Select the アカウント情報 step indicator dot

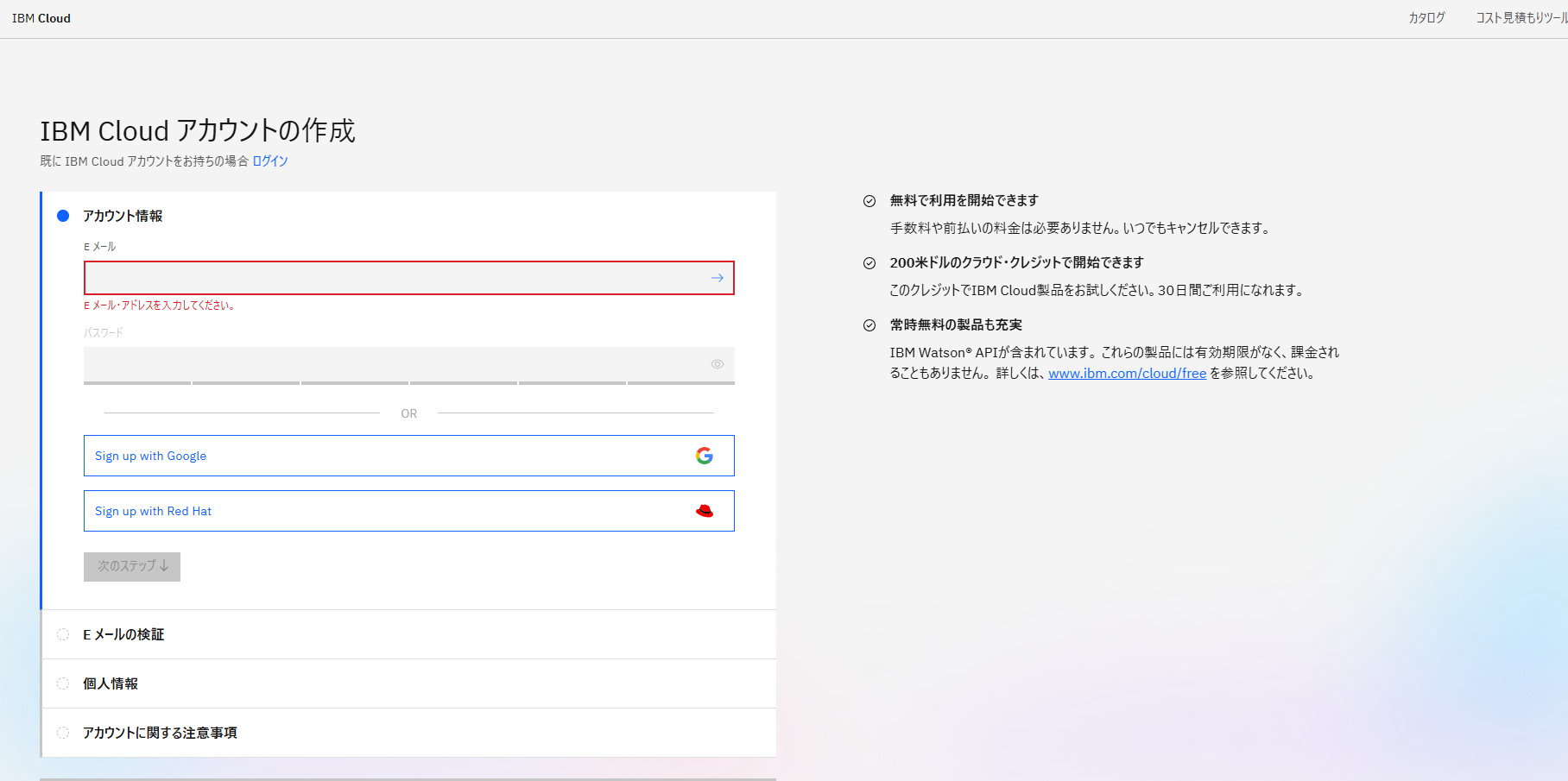(63, 216)
